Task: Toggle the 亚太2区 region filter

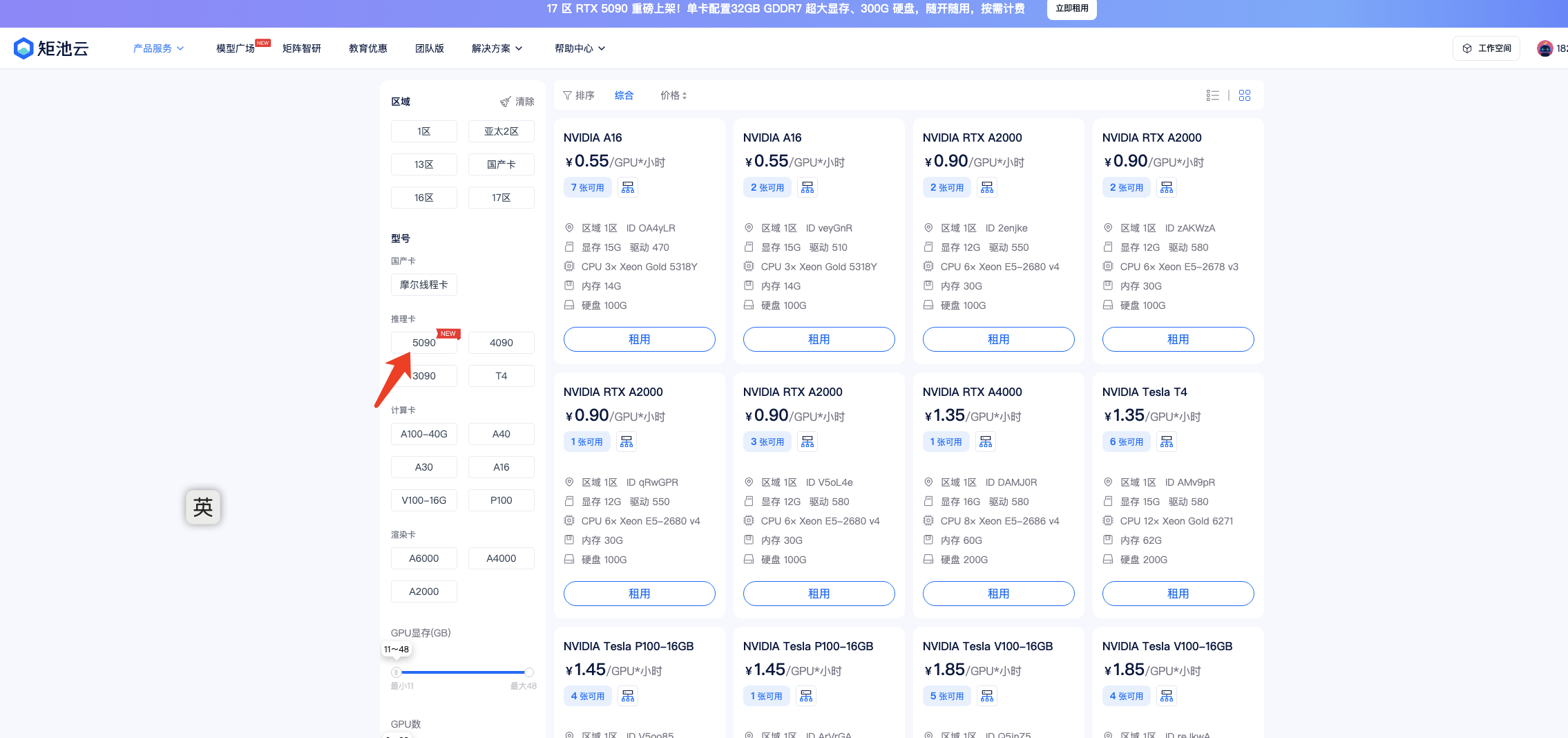Action: pos(501,131)
